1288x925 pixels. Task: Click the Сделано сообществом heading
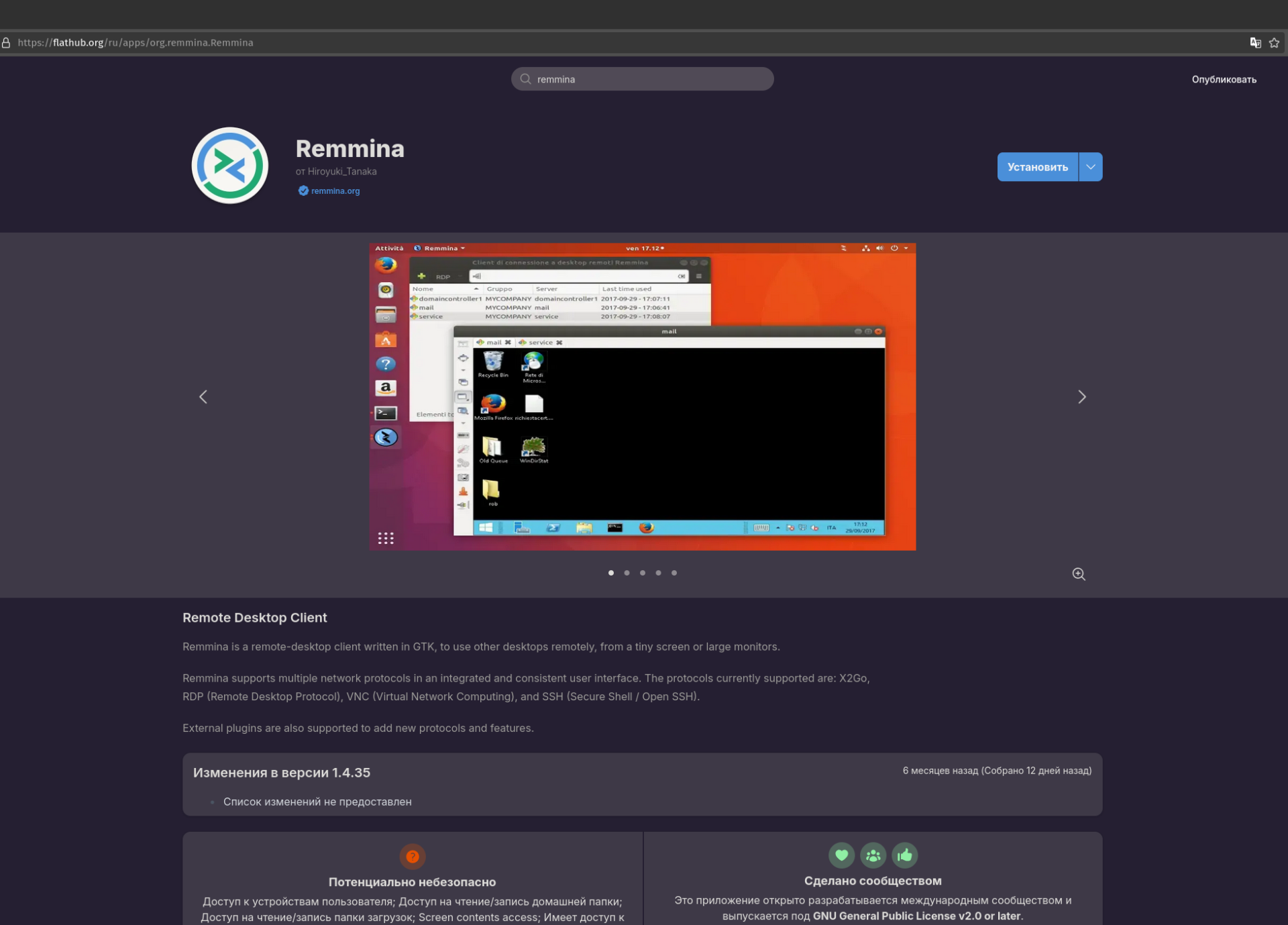pos(873,881)
